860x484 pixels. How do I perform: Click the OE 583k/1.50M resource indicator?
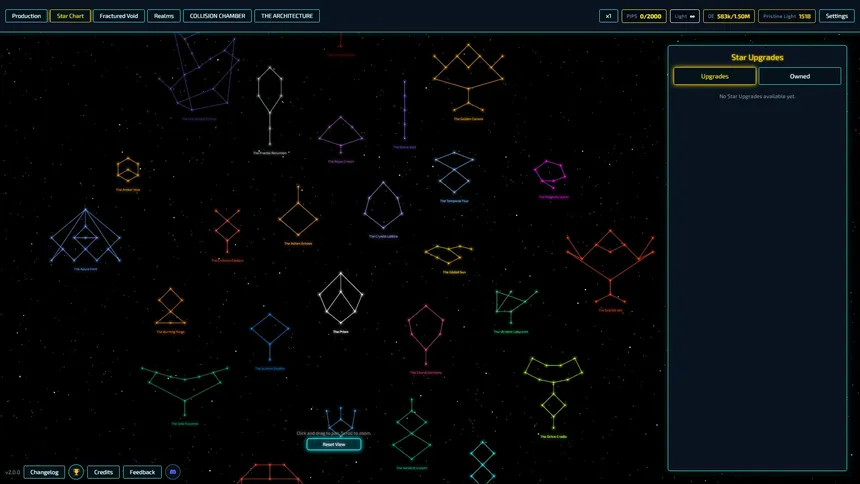tap(729, 16)
